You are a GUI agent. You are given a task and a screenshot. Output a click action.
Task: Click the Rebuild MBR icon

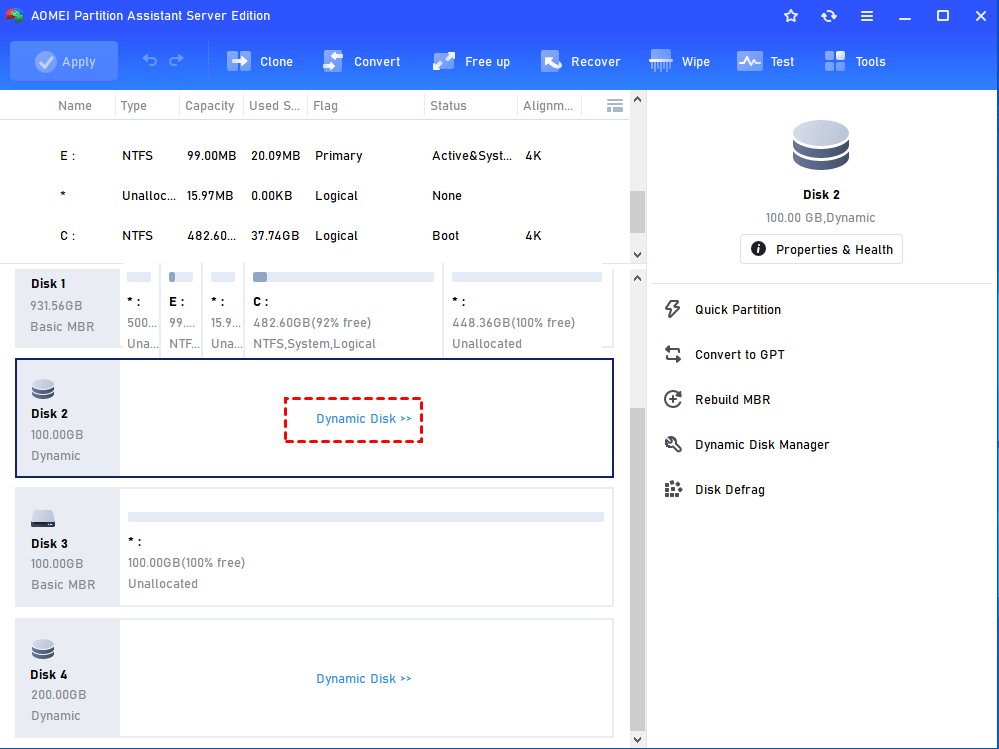point(673,399)
